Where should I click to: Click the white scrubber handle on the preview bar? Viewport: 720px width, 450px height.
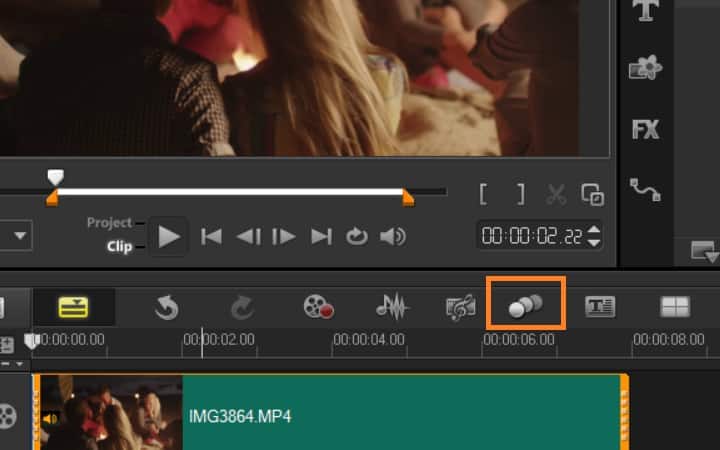pos(56,177)
